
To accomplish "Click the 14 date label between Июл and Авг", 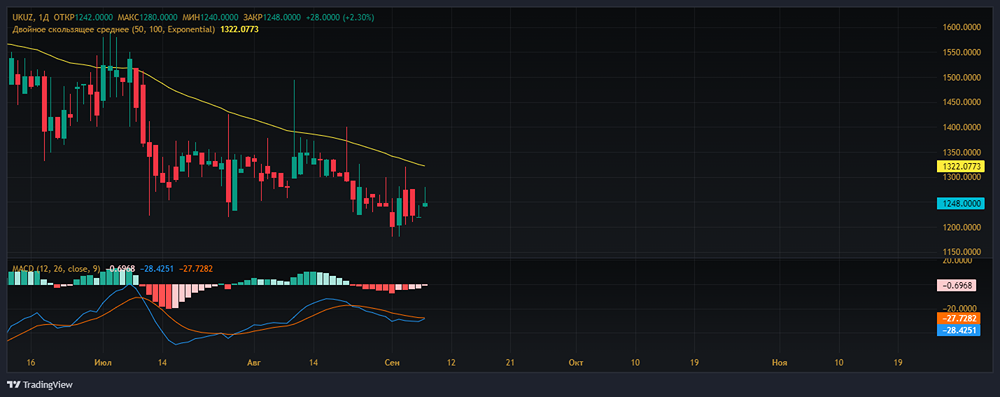I will tap(162, 362).
